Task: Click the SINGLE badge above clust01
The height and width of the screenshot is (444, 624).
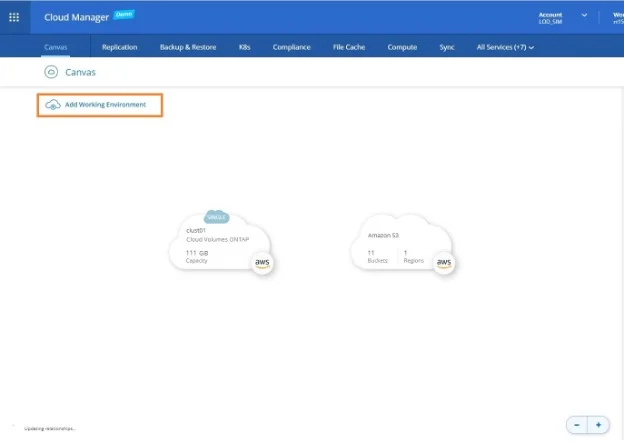Action: pos(216,216)
